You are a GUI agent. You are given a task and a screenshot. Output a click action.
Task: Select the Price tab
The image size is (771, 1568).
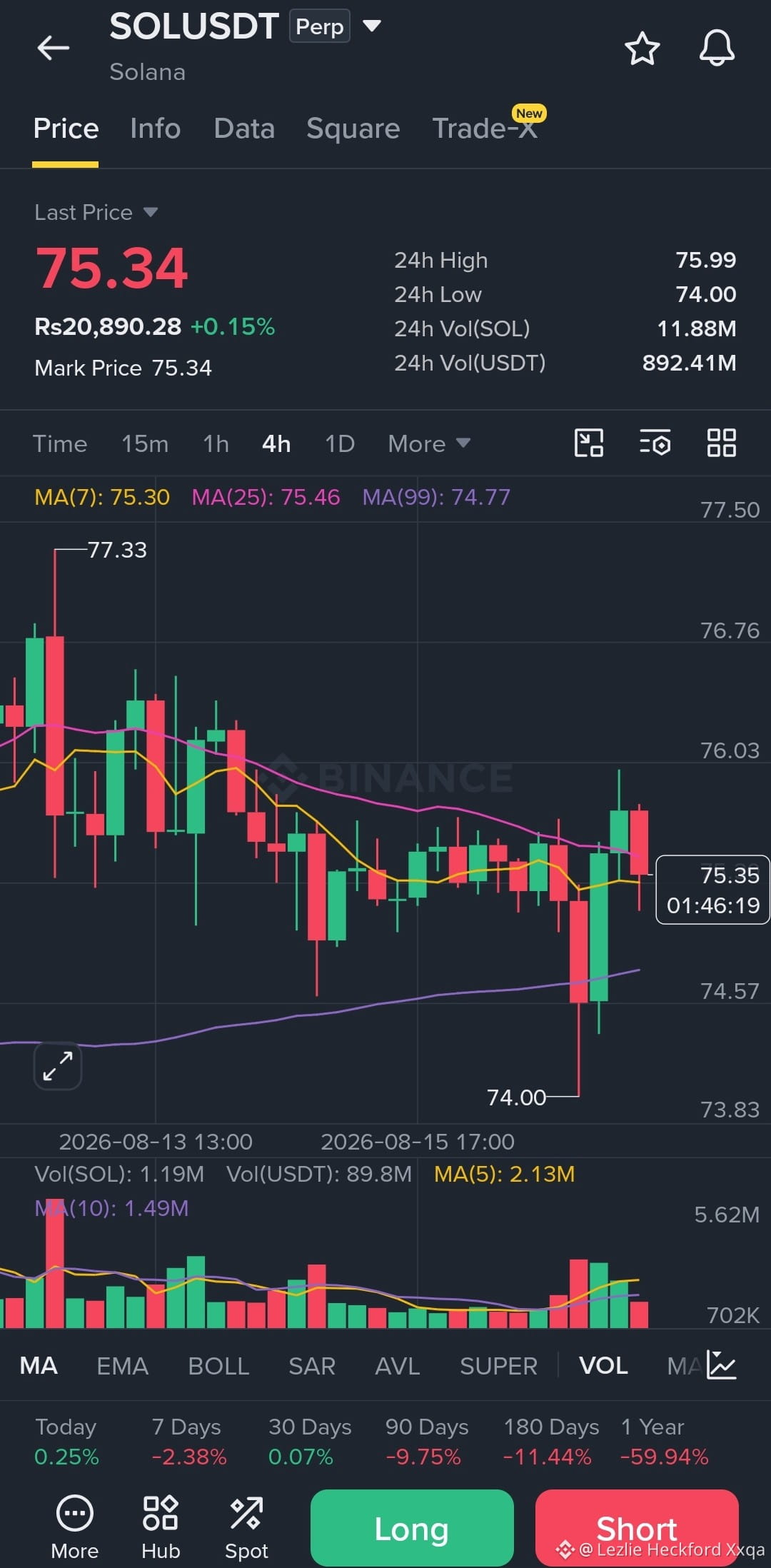tap(66, 129)
